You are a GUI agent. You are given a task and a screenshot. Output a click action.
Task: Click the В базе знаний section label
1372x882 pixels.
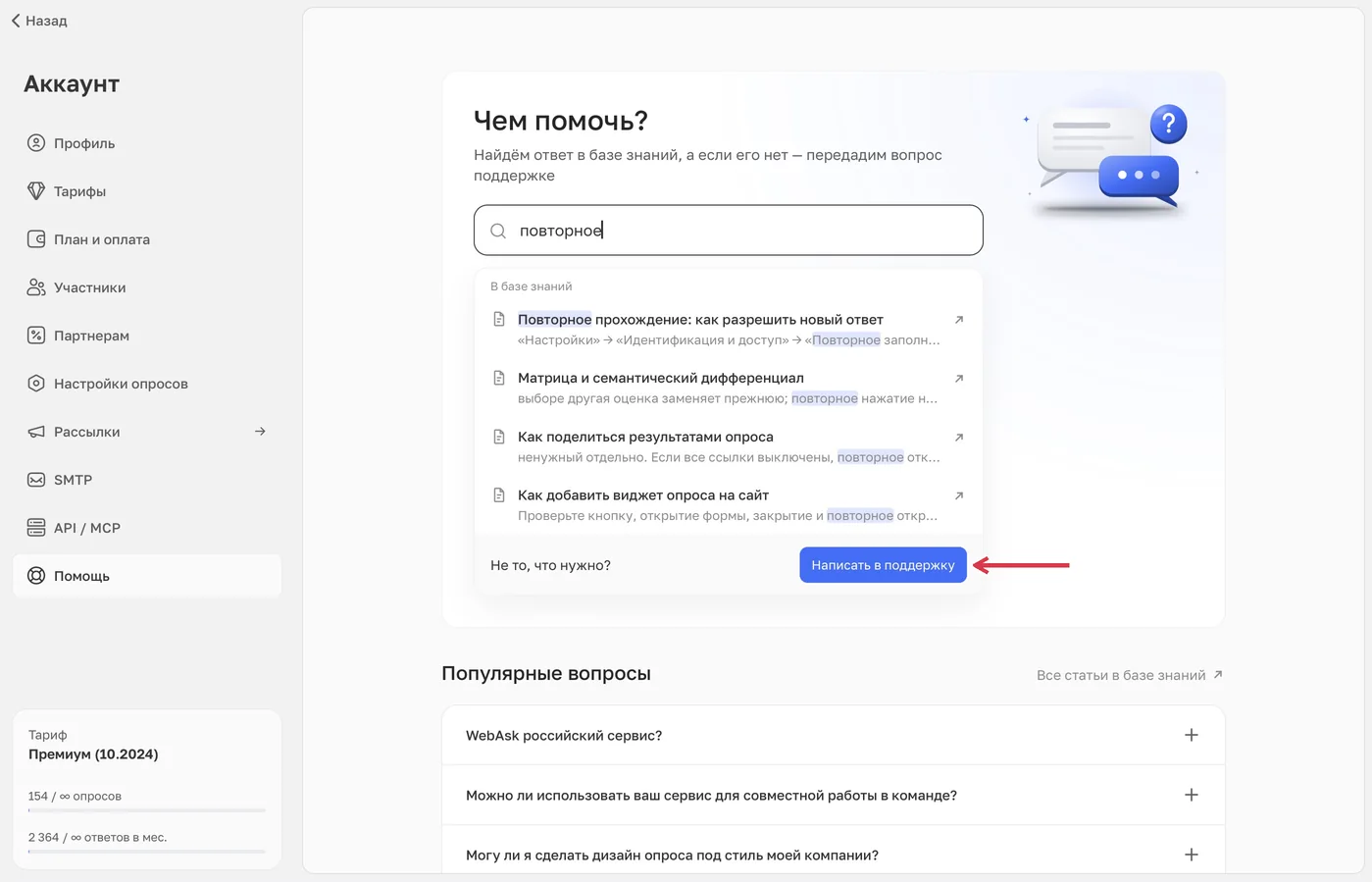531,286
